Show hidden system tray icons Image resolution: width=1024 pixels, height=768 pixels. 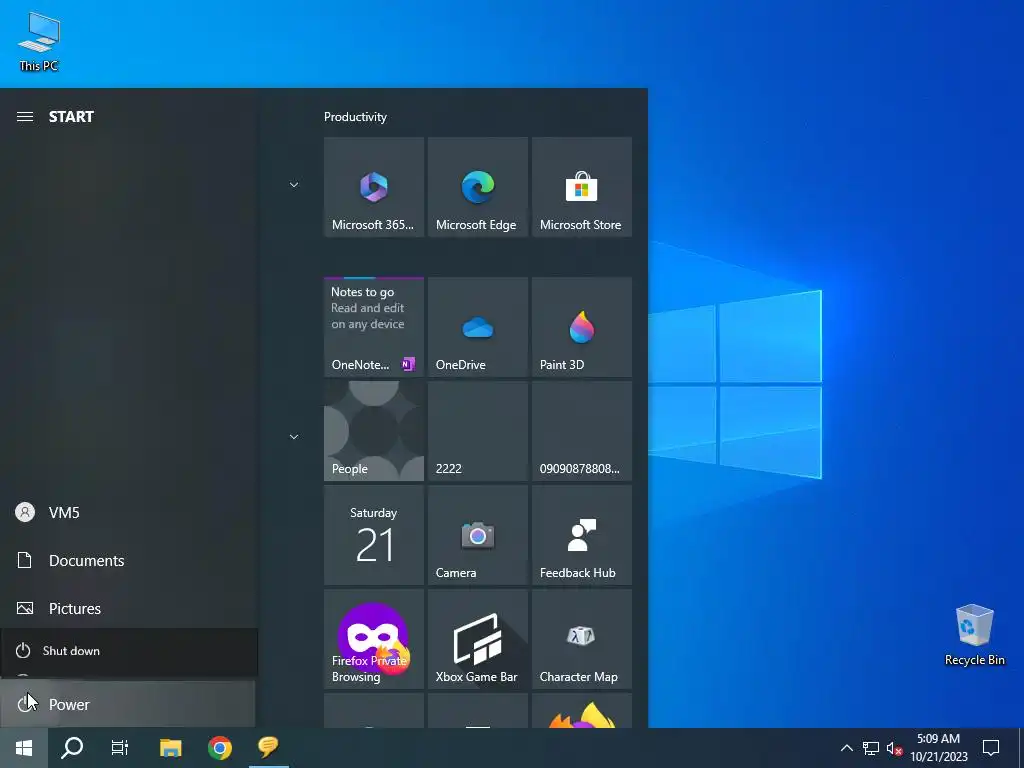846,748
